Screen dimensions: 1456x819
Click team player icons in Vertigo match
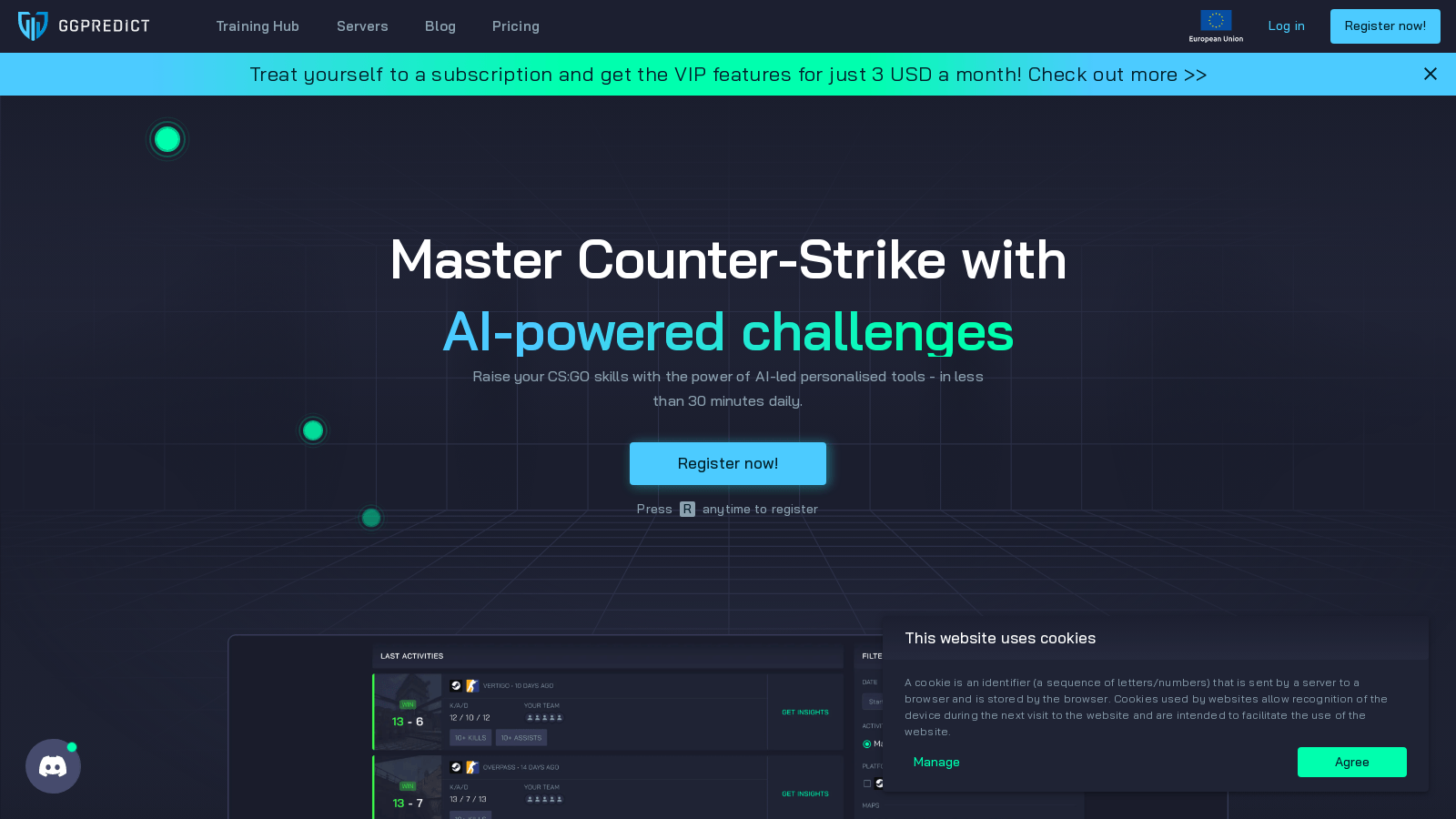point(544,718)
